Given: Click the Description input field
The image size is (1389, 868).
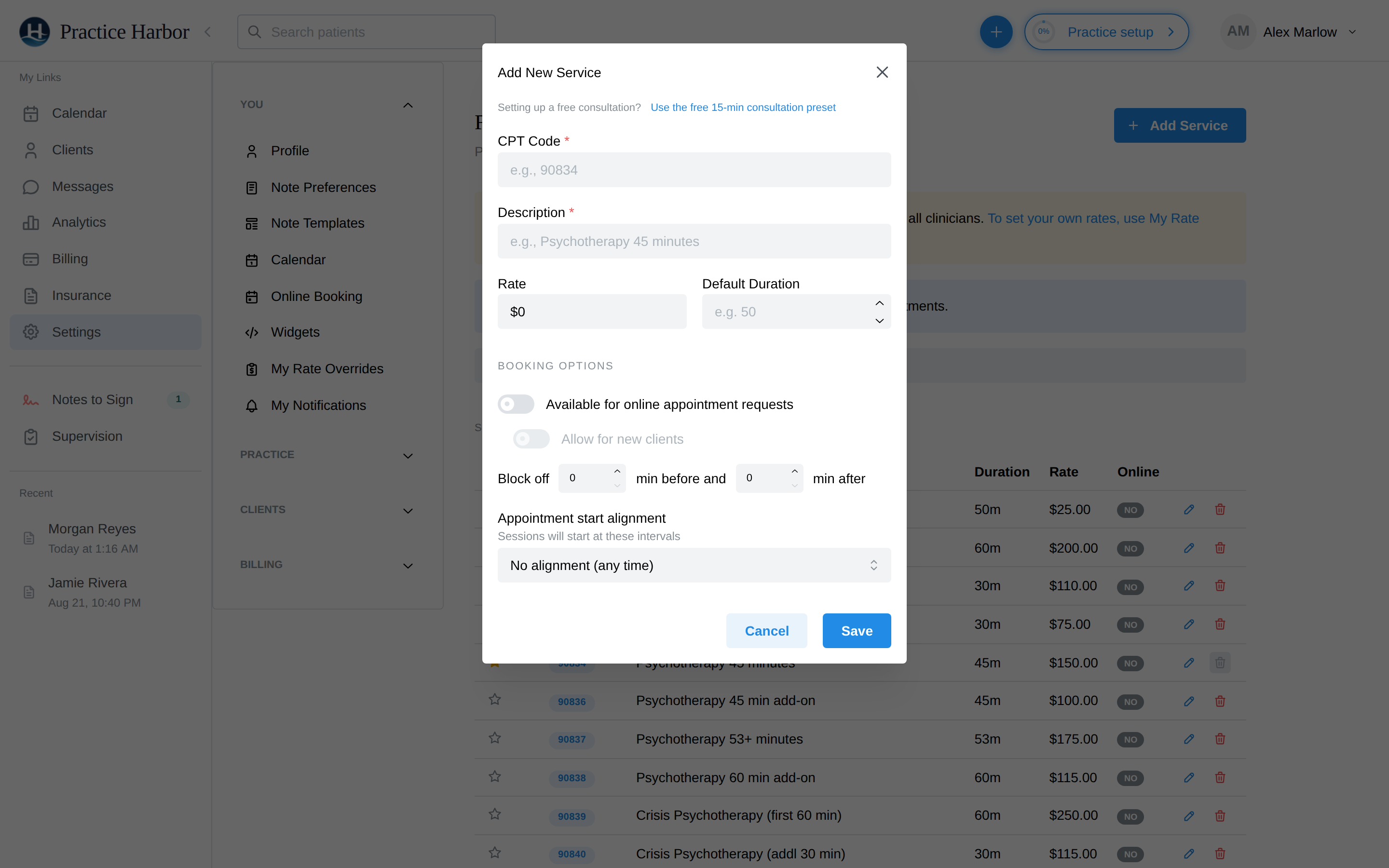Looking at the screenshot, I should tap(694, 241).
